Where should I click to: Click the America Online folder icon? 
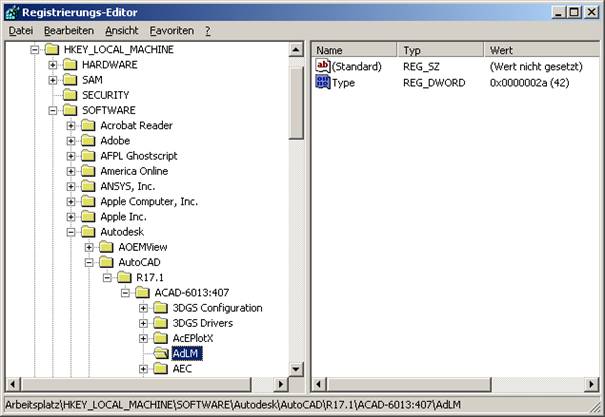coord(88,171)
